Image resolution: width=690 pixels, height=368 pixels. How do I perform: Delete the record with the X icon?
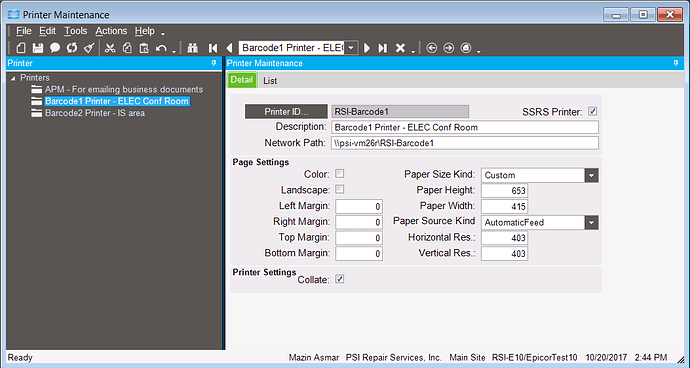(400, 48)
